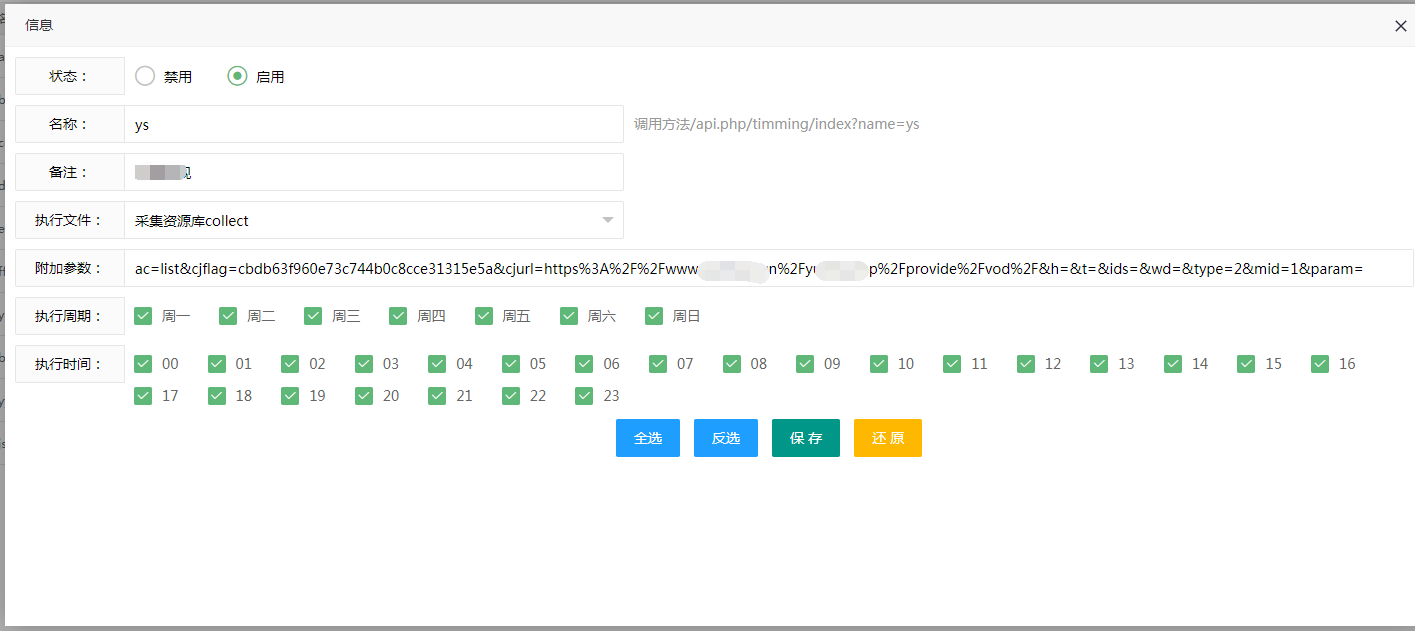Uncheck the hour 16 checkbox
Screen dimensions: 1415x631
point(1320,364)
